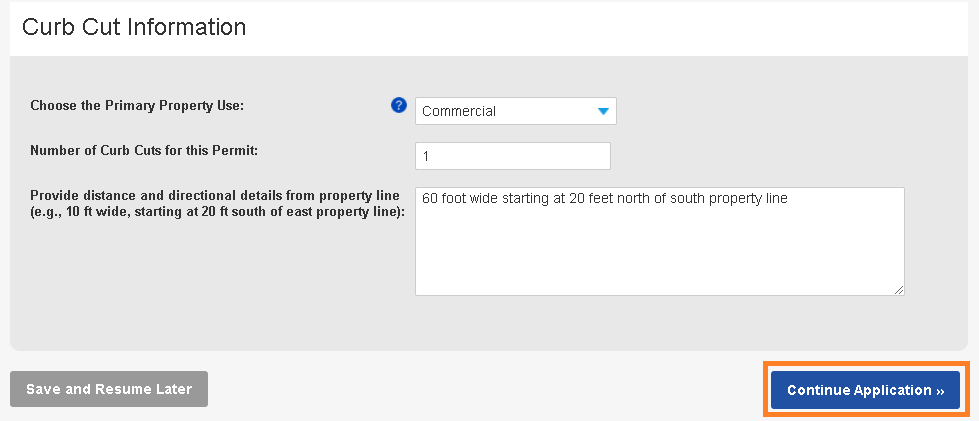Click the "Choose the Primary Property Use" label

[x=137, y=105]
